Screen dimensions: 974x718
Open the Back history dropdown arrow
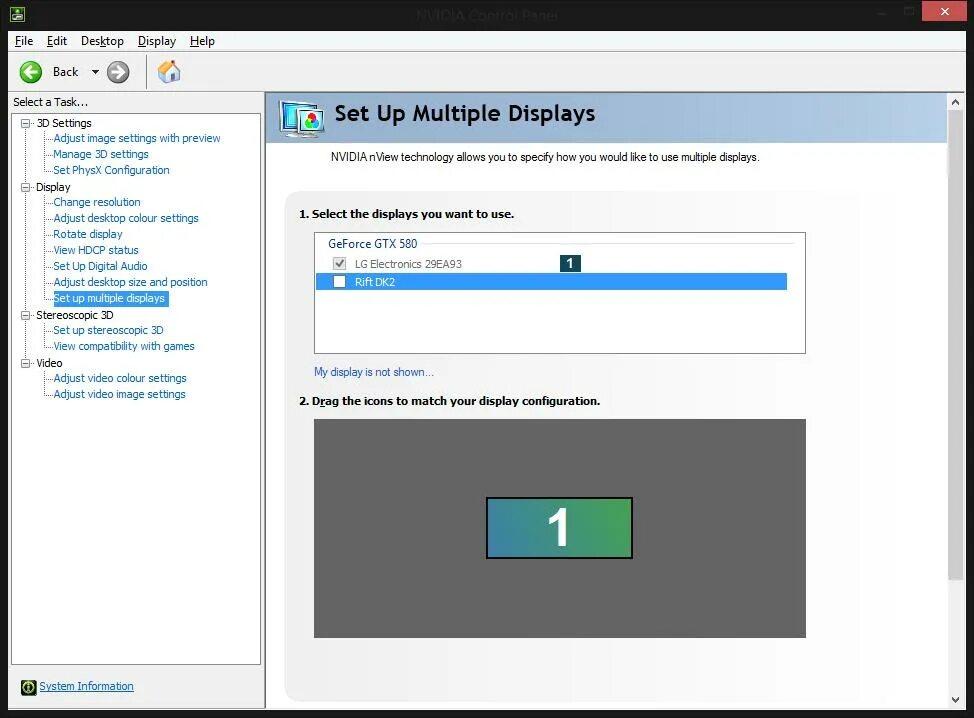coord(95,72)
